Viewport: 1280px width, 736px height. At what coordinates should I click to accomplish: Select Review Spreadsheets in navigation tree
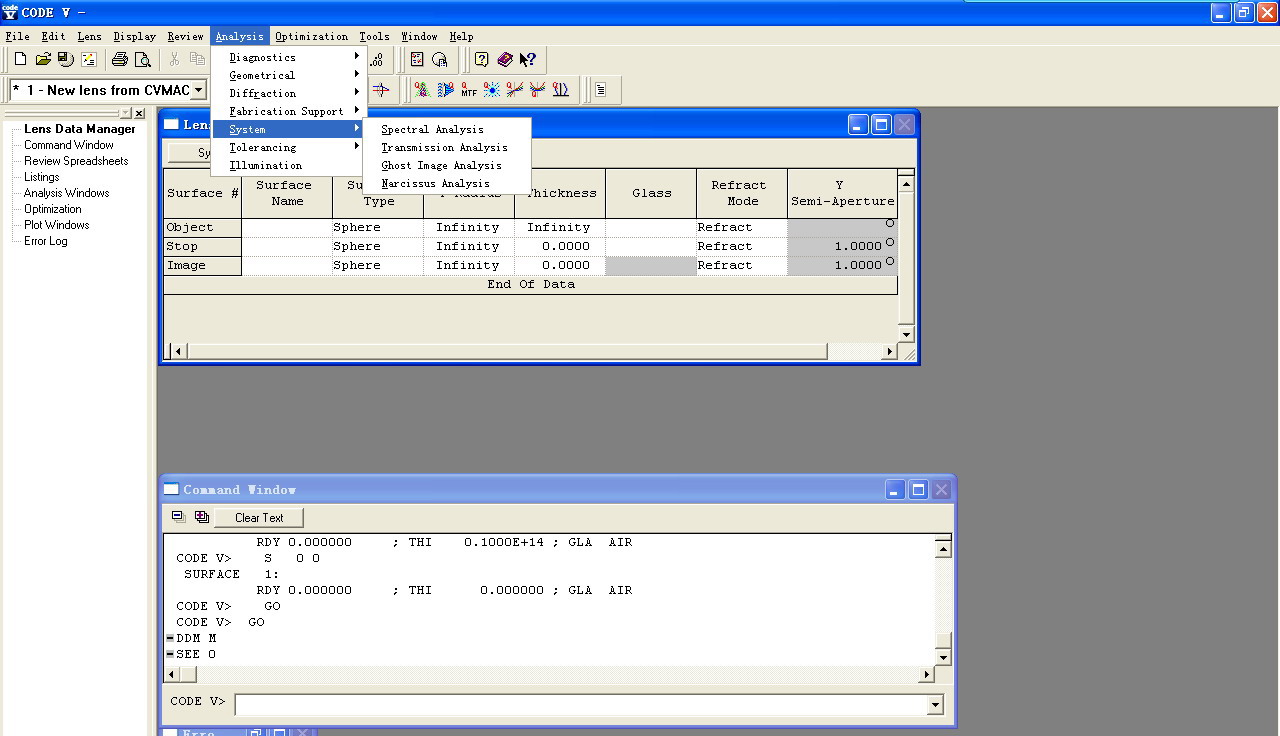coord(76,161)
